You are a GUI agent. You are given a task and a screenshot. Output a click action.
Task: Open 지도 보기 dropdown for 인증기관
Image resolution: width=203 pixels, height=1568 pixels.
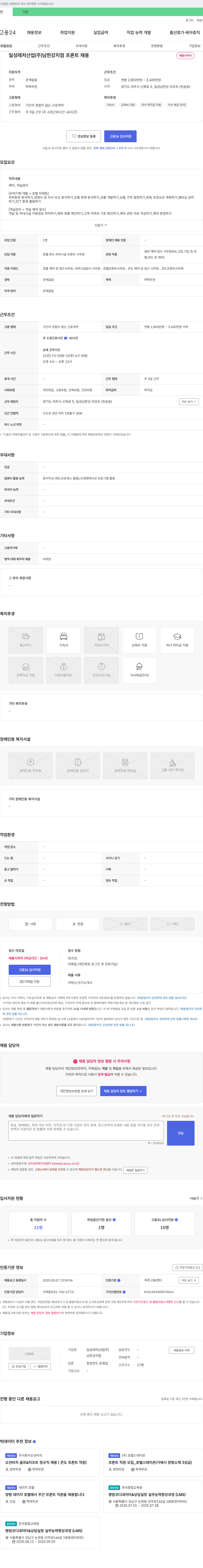click(189, 1281)
